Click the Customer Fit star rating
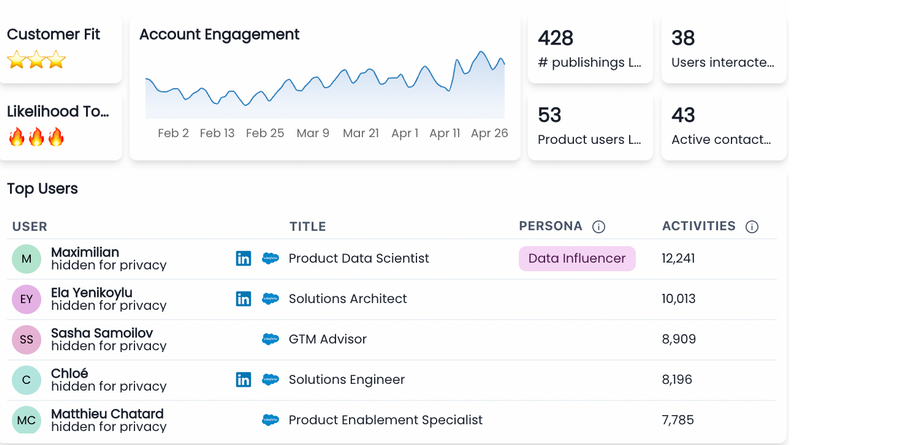This screenshot has width=900, height=445. [36, 60]
